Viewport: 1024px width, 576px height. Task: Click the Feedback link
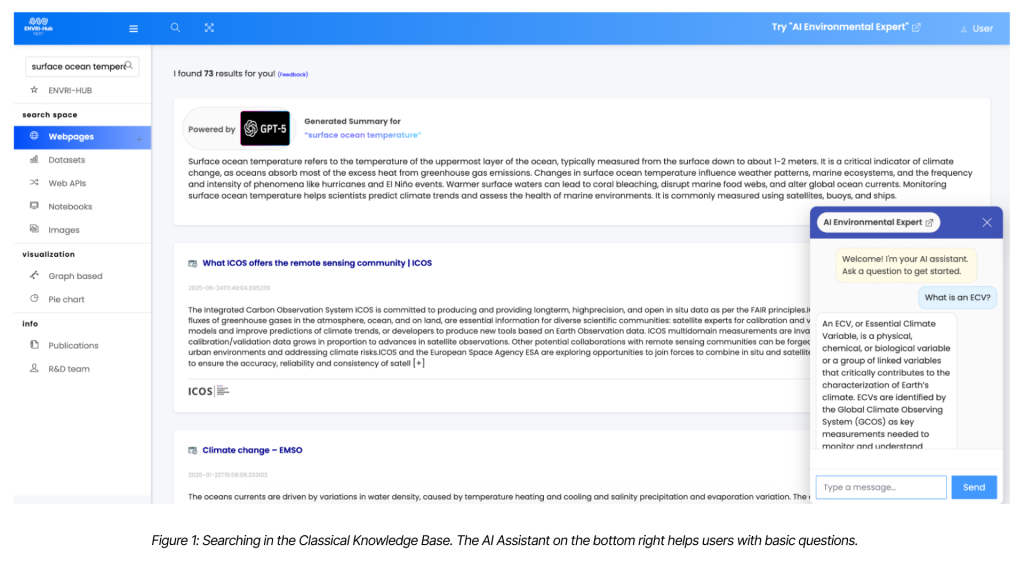[x=293, y=75]
